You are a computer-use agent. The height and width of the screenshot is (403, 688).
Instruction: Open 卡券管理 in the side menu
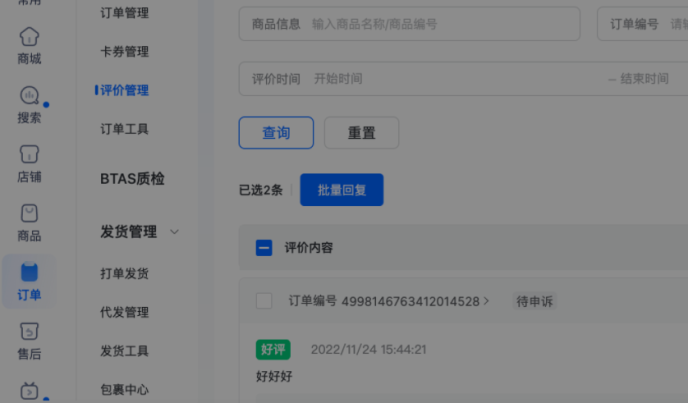[x=124, y=52]
